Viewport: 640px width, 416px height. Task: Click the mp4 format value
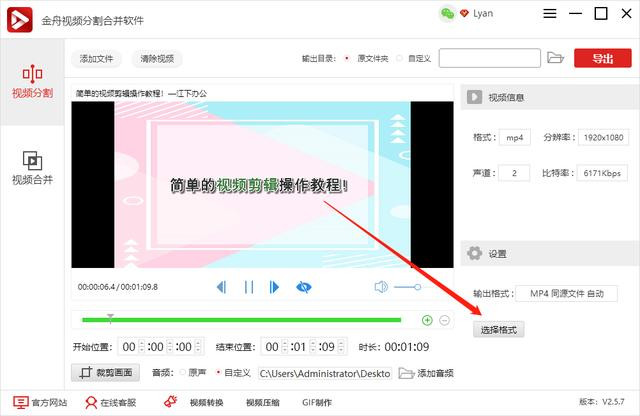(515, 138)
